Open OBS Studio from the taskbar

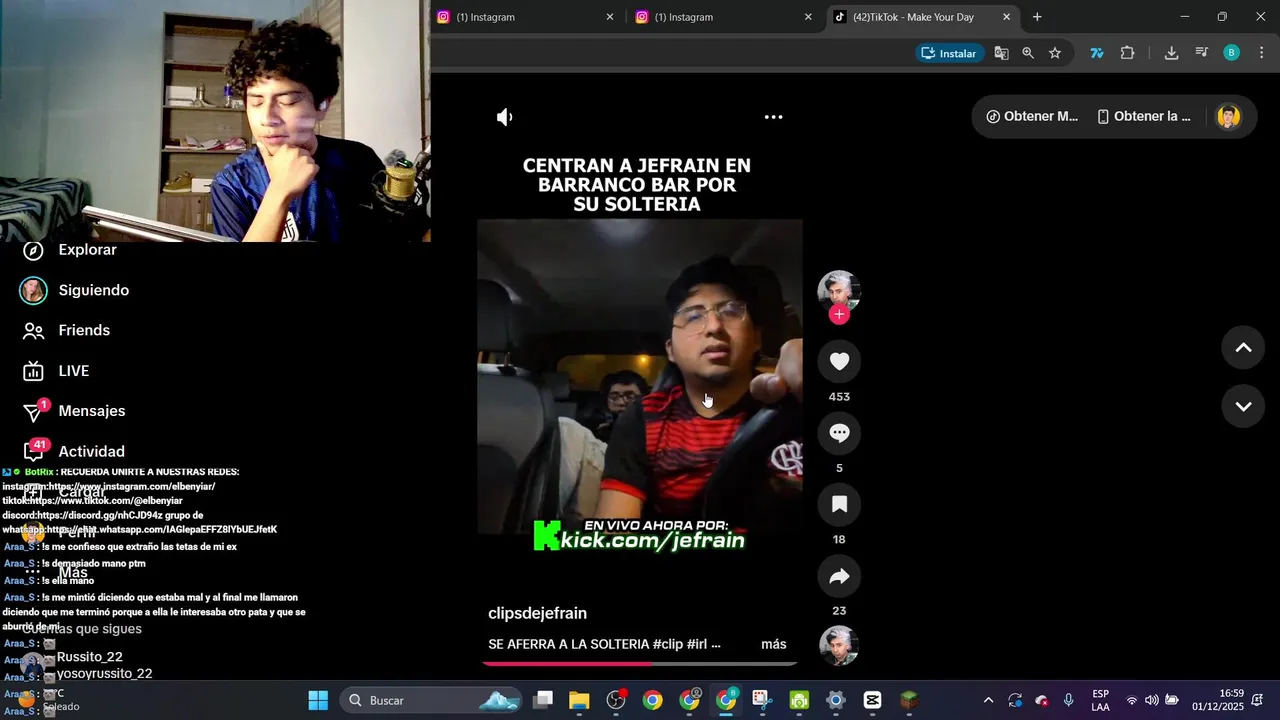click(616, 700)
